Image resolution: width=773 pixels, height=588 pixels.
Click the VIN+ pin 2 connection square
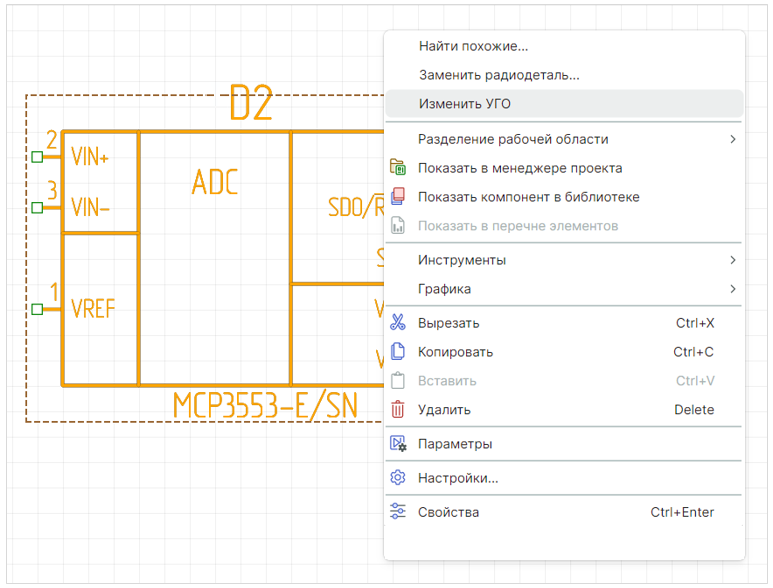pos(37,157)
